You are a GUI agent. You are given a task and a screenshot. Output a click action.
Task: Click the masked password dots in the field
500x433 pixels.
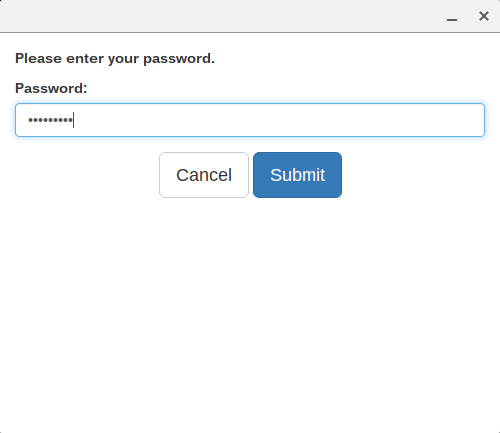click(50, 120)
